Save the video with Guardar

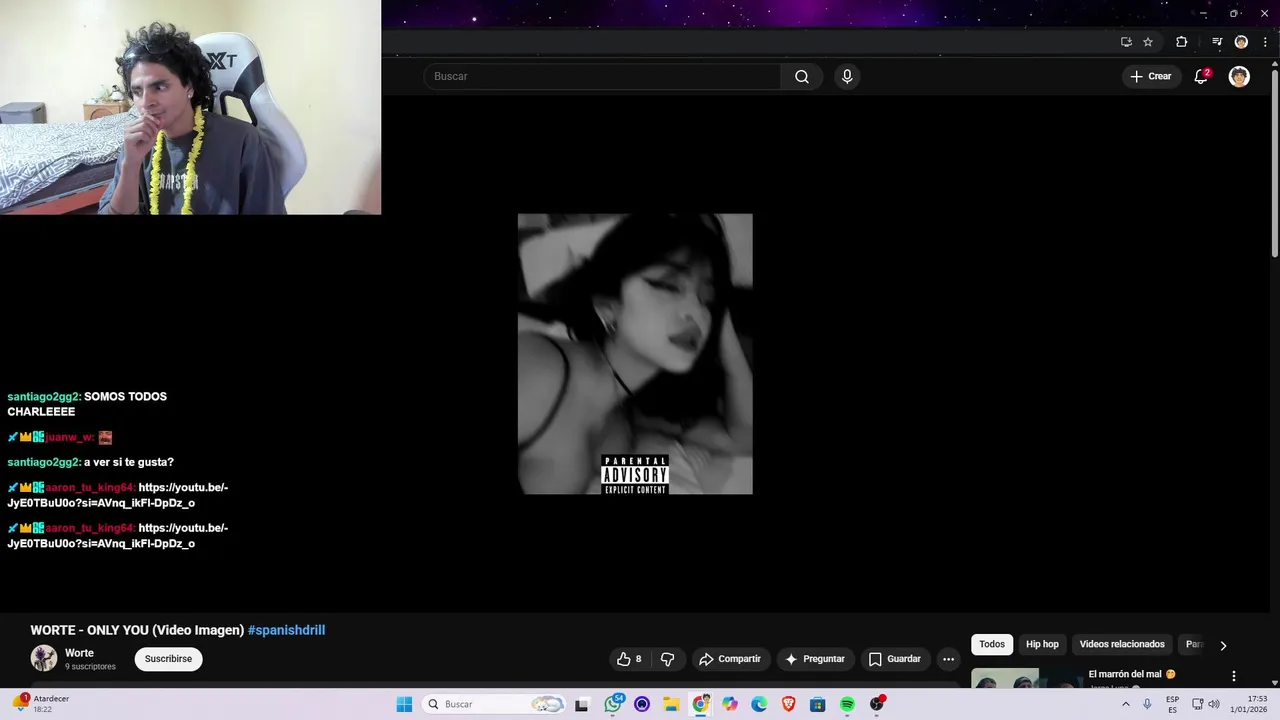894,659
